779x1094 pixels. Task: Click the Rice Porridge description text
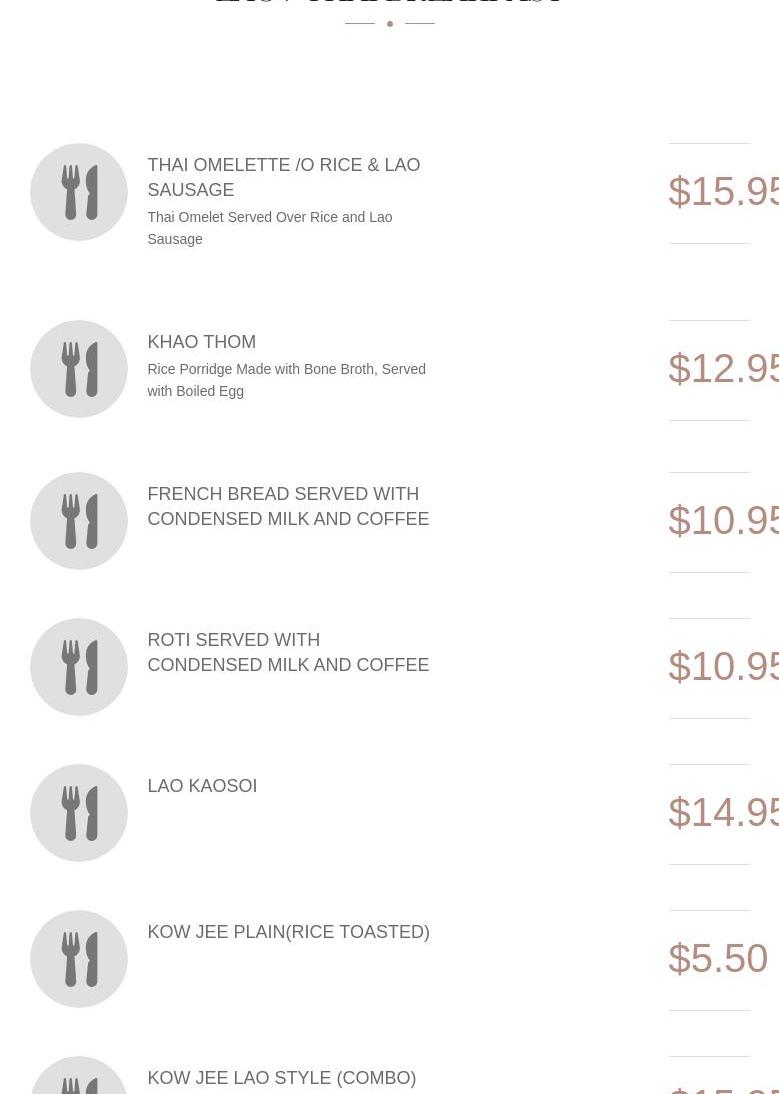coord(286,380)
